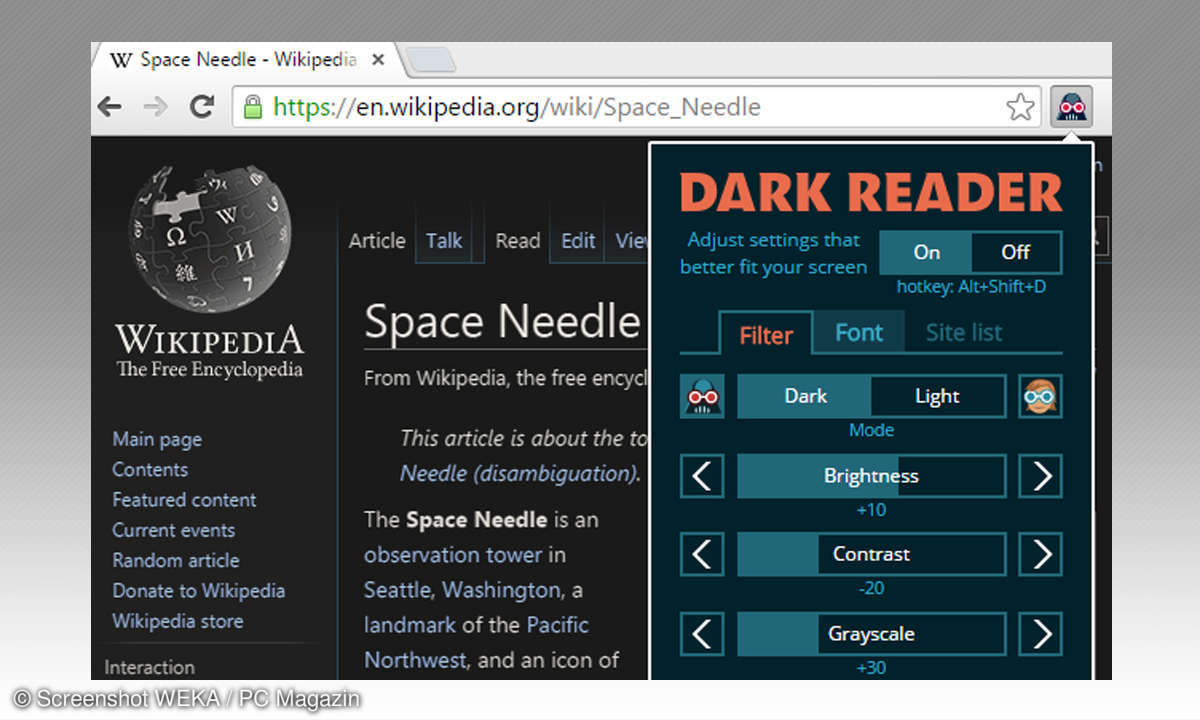This screenshot has width=1200, height=720.
Task: Click the Dark Reader extension toolbar icon
Action: (1071, 106)
